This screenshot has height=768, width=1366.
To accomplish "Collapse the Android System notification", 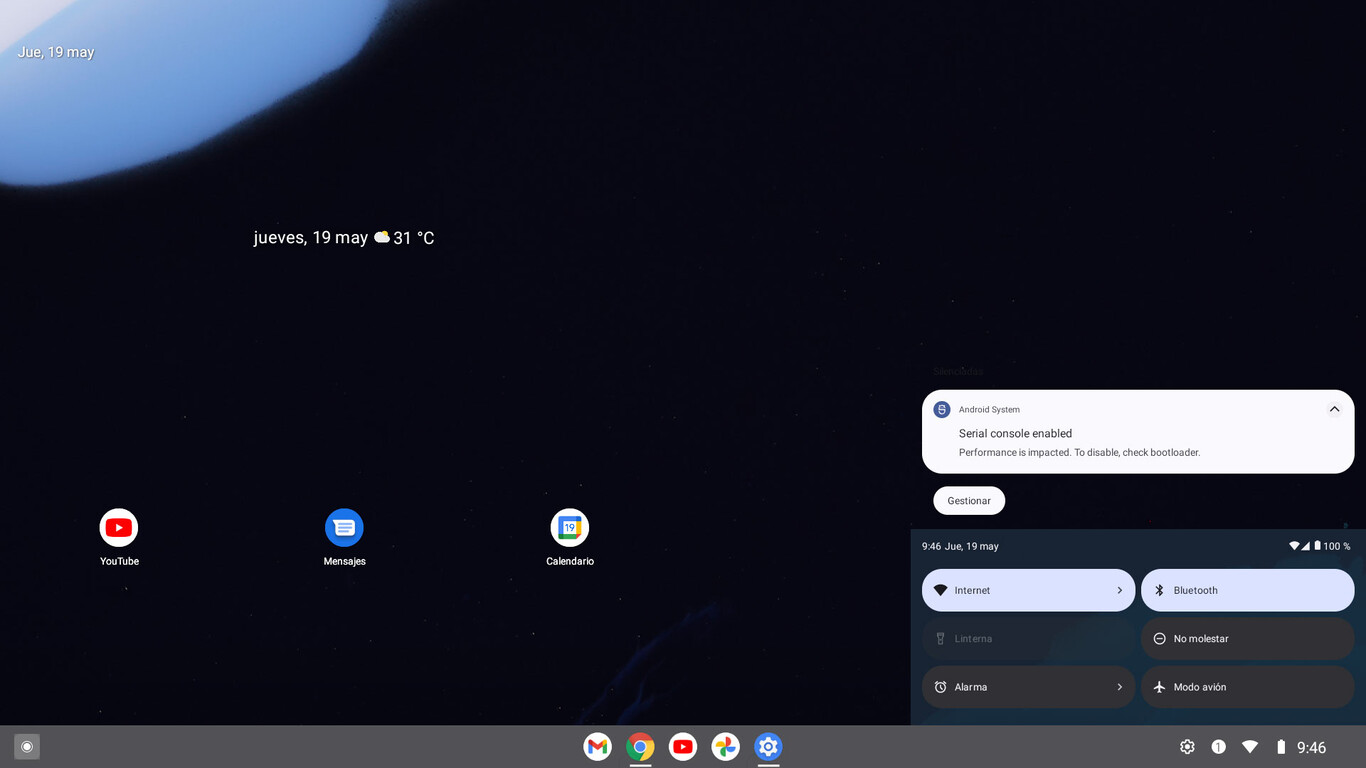I will 1334,409.
